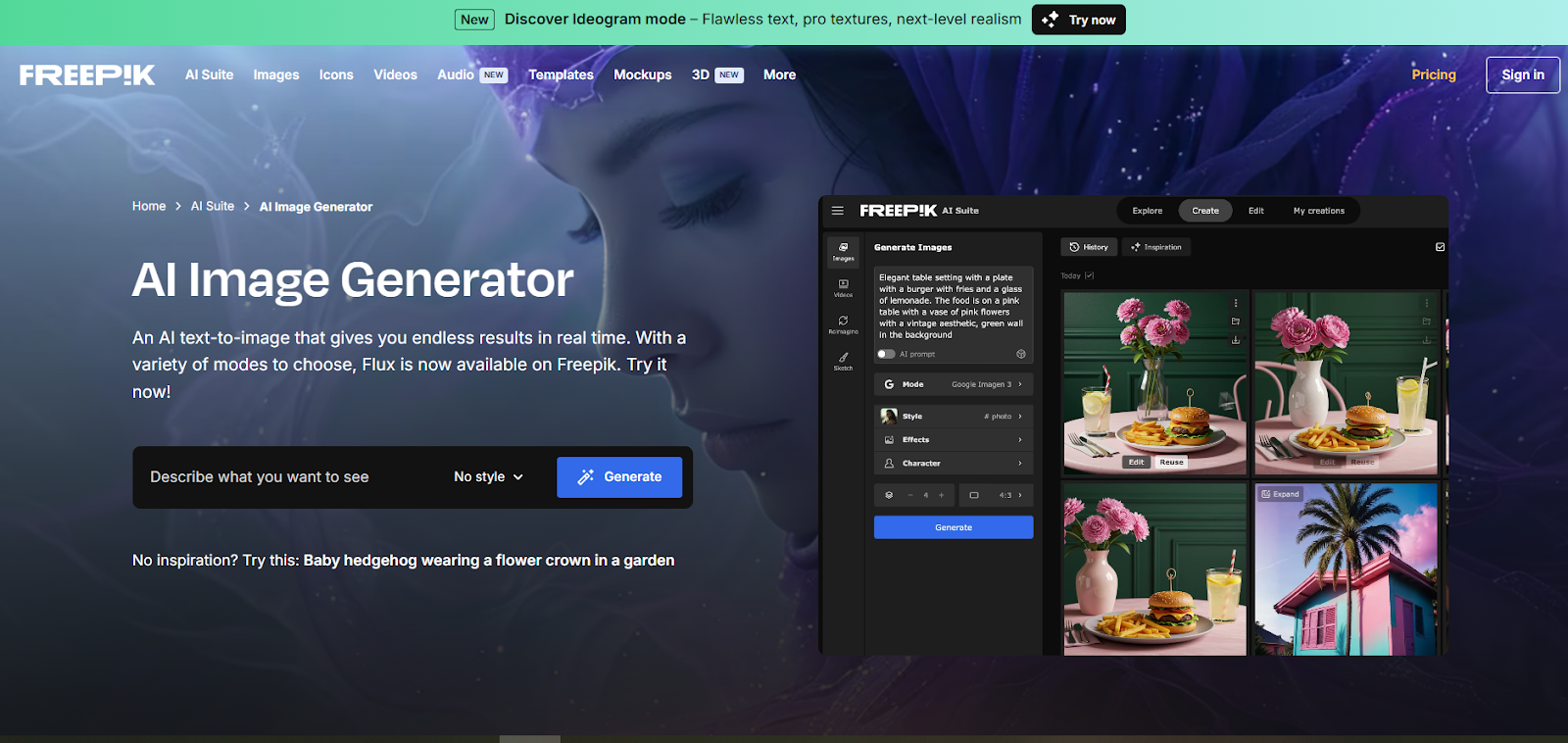Click the Baby hedgehog prompt suggestion
The width and height of the screenshot is (1568, 743).
coord(489,561)
